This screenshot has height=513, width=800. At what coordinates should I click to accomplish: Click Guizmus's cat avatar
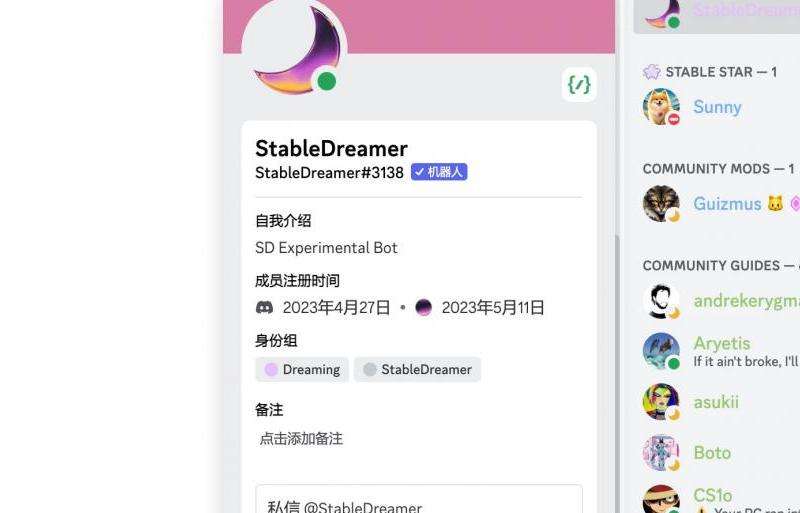click(x=661, y=204)
